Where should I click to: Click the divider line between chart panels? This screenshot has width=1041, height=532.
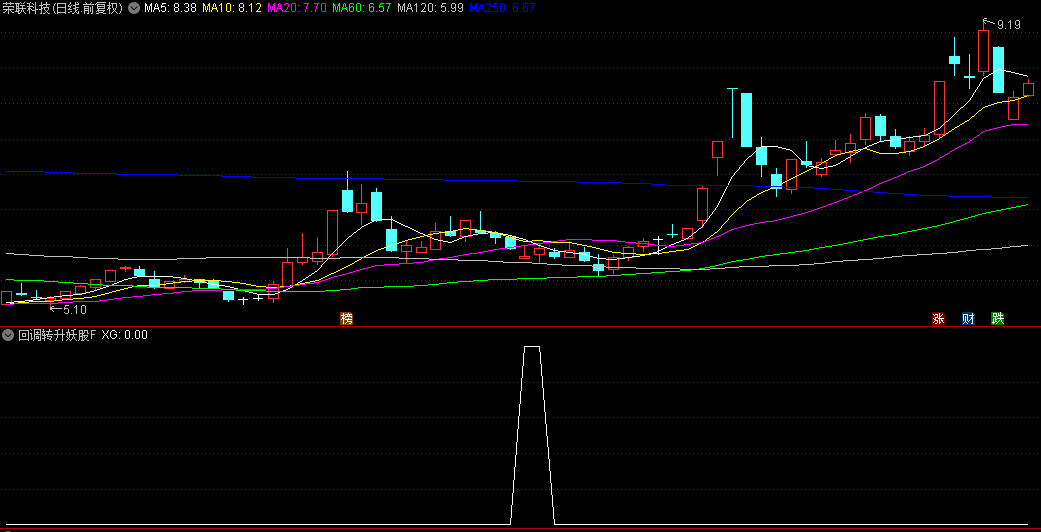[x=520, y=327]
